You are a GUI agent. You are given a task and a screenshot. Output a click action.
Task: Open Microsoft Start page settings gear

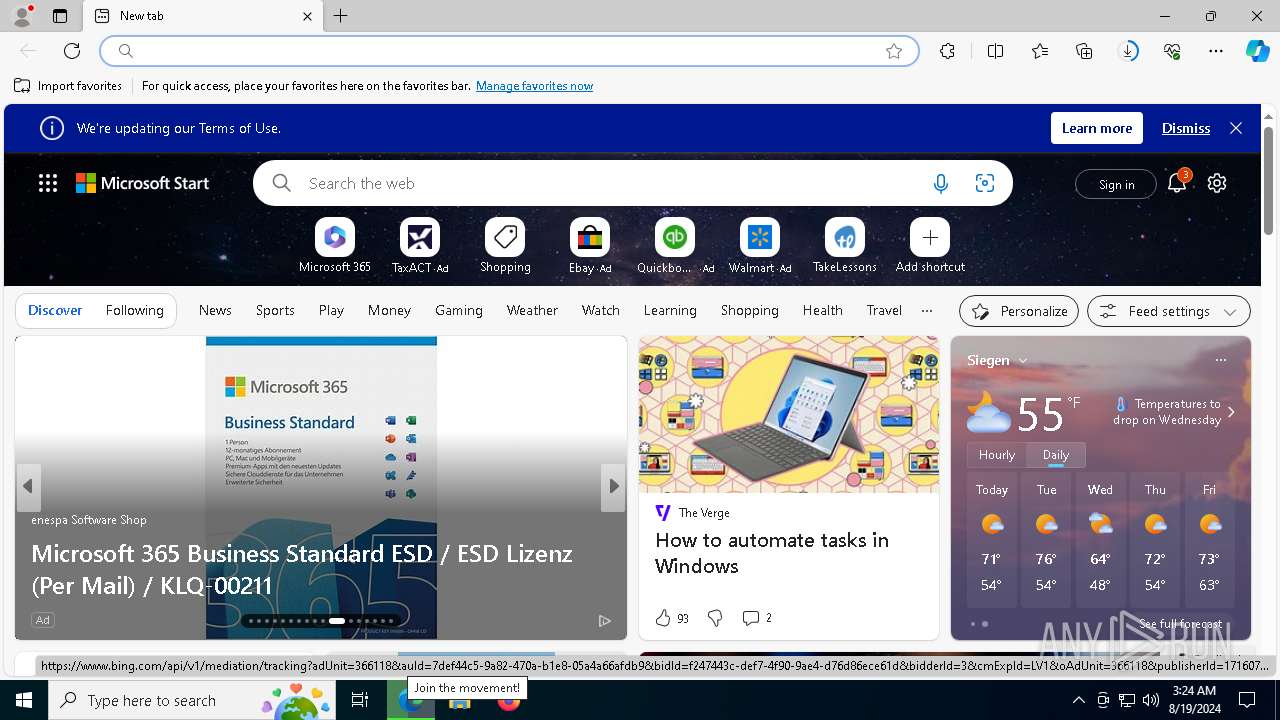pos(1217,183)
